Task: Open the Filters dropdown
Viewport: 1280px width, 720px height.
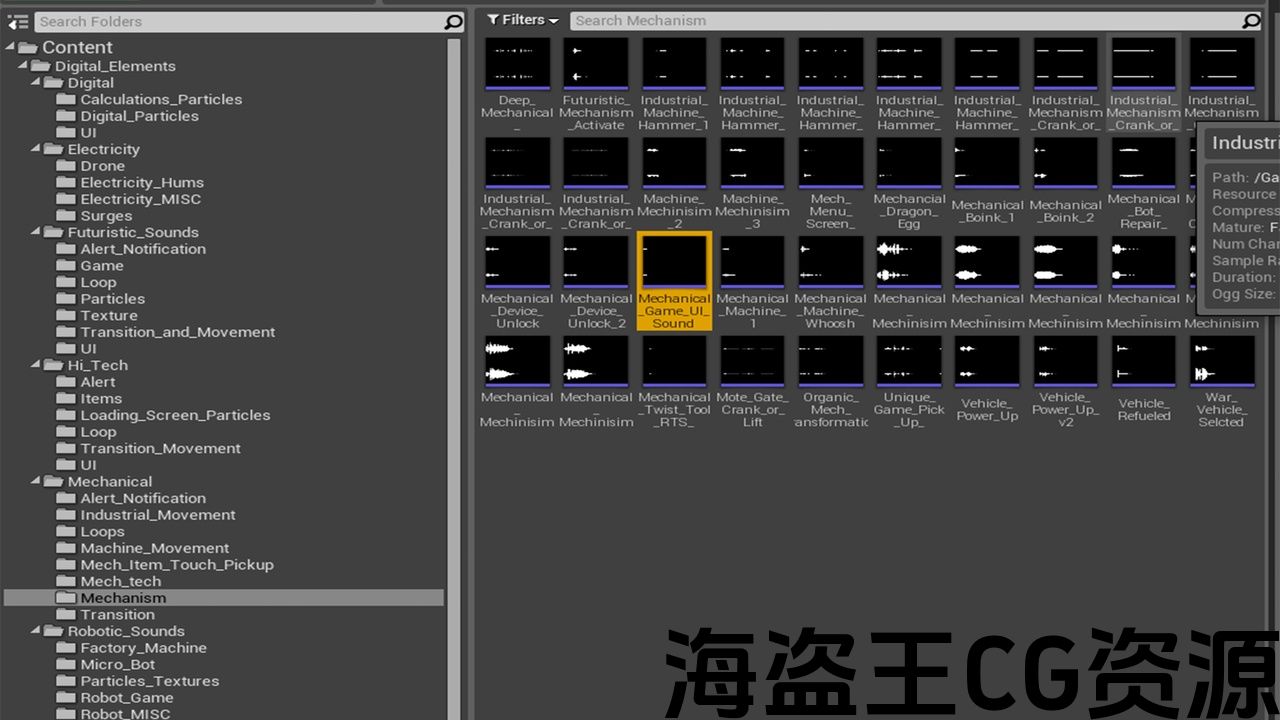Action: click(523, 20)
